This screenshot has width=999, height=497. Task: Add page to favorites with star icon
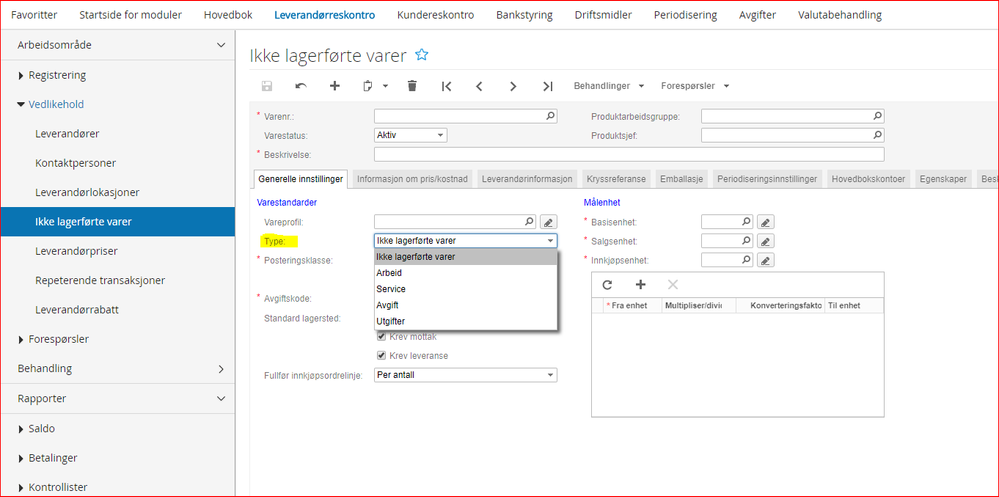pyautogui.click(x=421, y=55)
